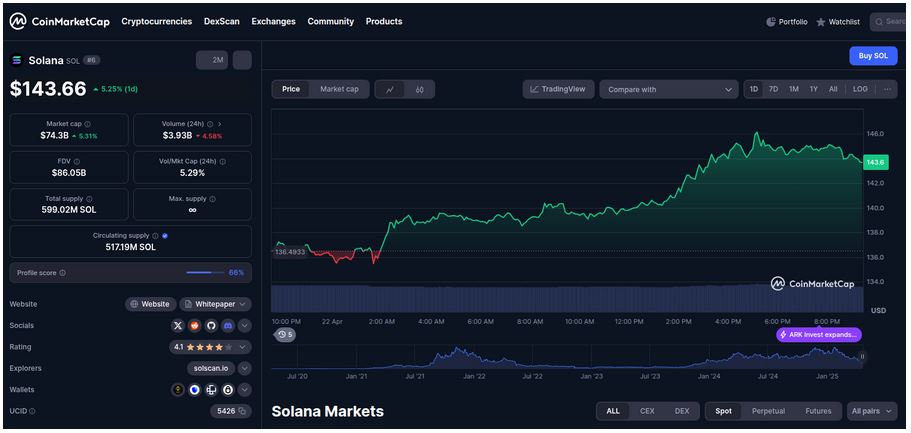Viewport: 911px width, 433px height.
Task: Open the Products menu
Action: (383, 22)
